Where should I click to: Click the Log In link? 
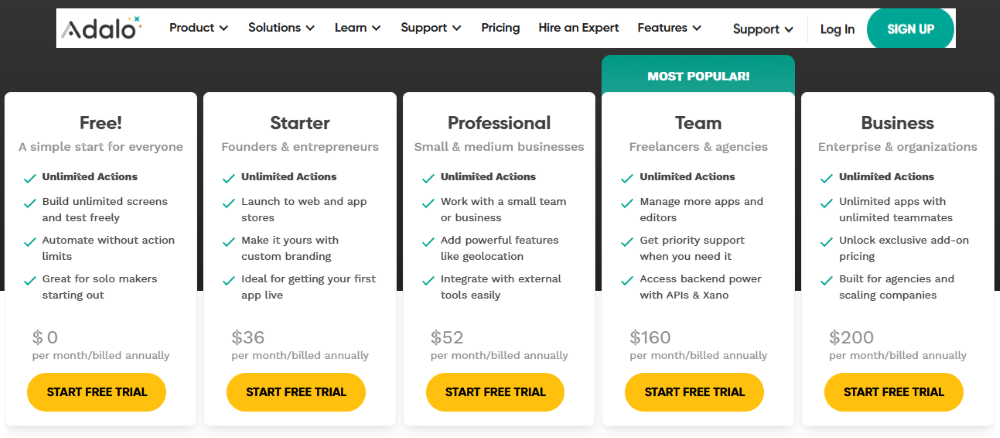pos(837,29)
